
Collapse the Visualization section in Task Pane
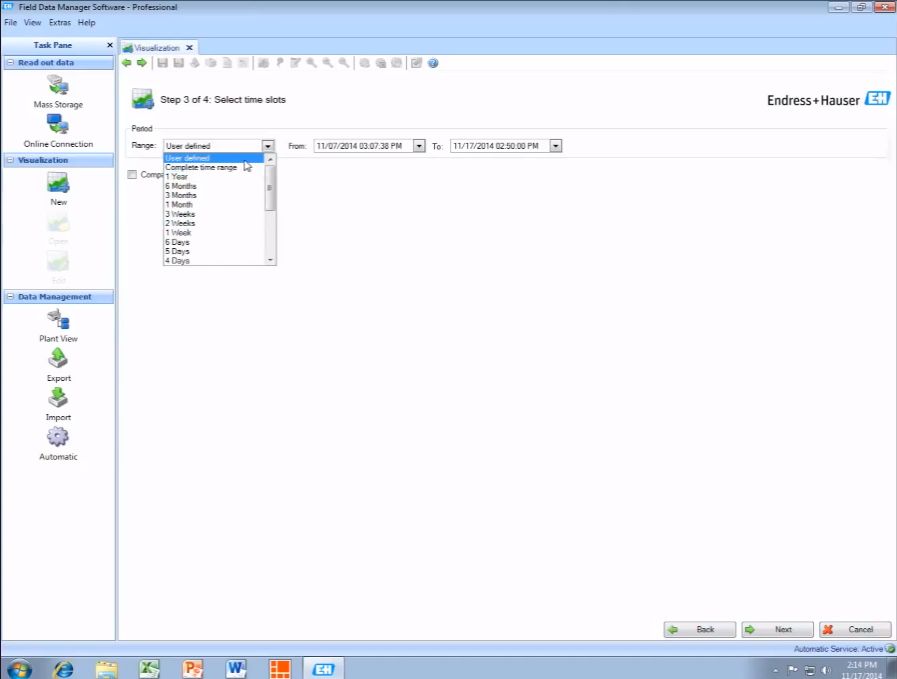[10, 160]
